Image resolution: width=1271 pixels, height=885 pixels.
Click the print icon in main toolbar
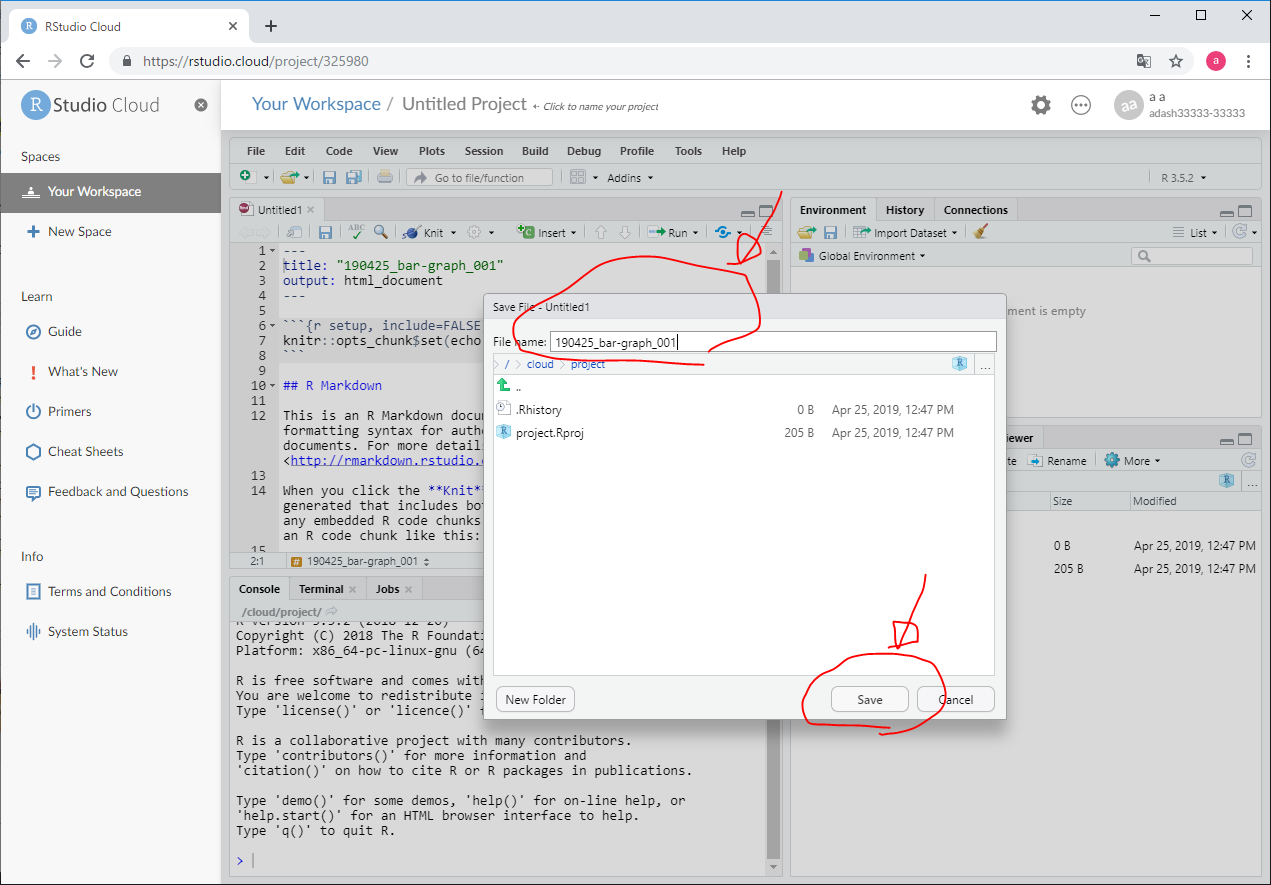pos(384,178)
